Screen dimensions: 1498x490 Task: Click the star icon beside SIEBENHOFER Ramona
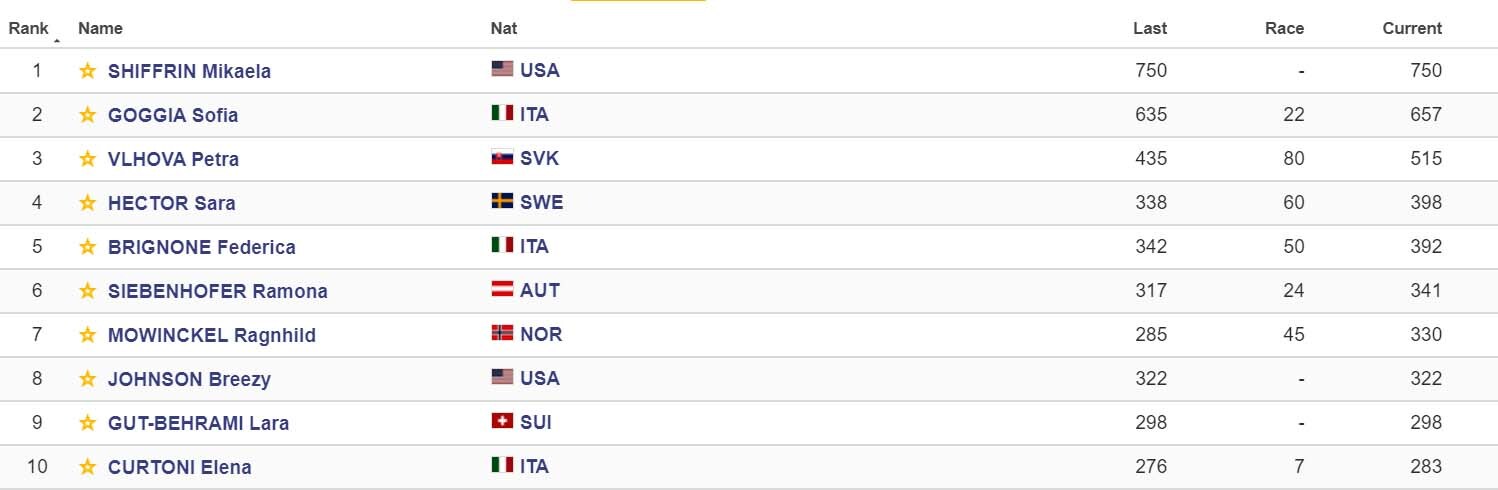pyautogui.click(x=88, y=291)
